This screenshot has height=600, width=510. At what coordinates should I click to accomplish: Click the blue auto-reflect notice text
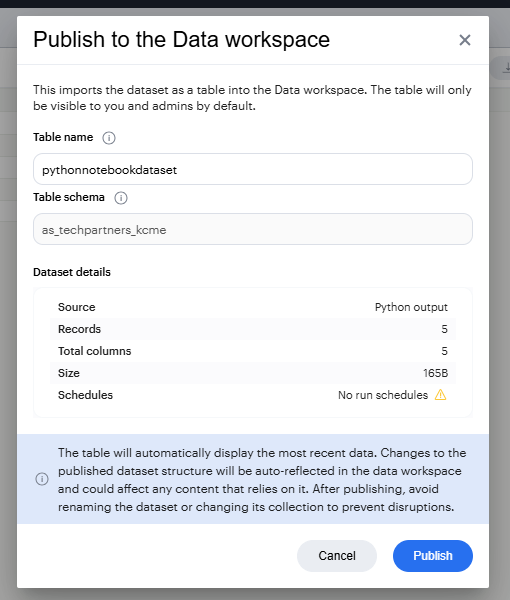pyautogui.click(x=262, y=479)
